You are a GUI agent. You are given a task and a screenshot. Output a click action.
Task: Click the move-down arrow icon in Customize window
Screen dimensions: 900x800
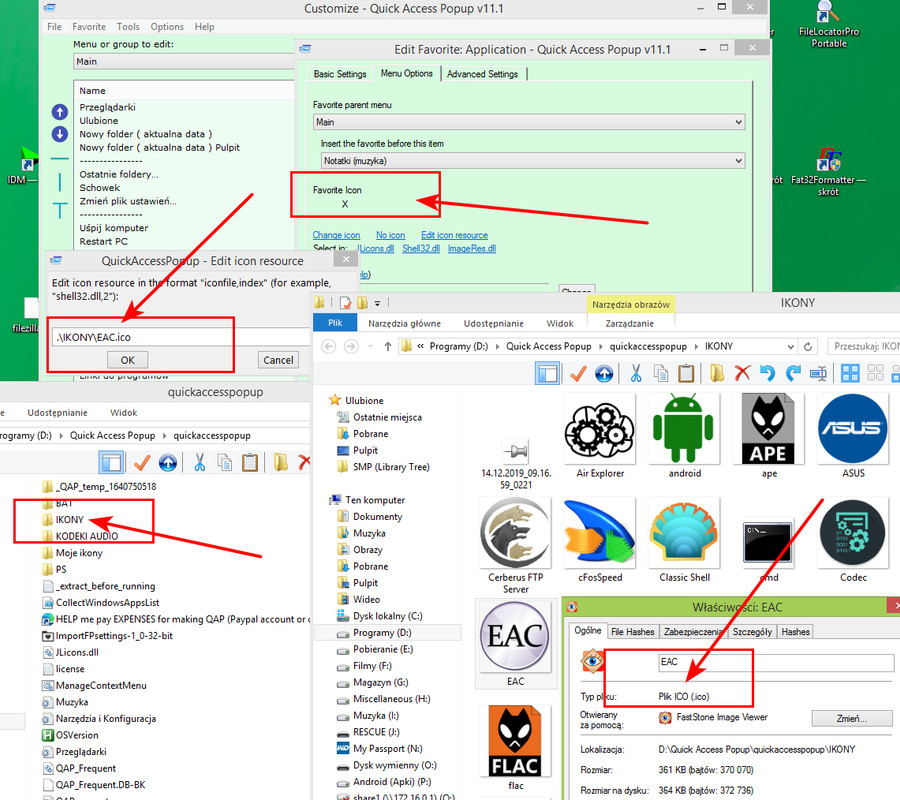point(60,134)
